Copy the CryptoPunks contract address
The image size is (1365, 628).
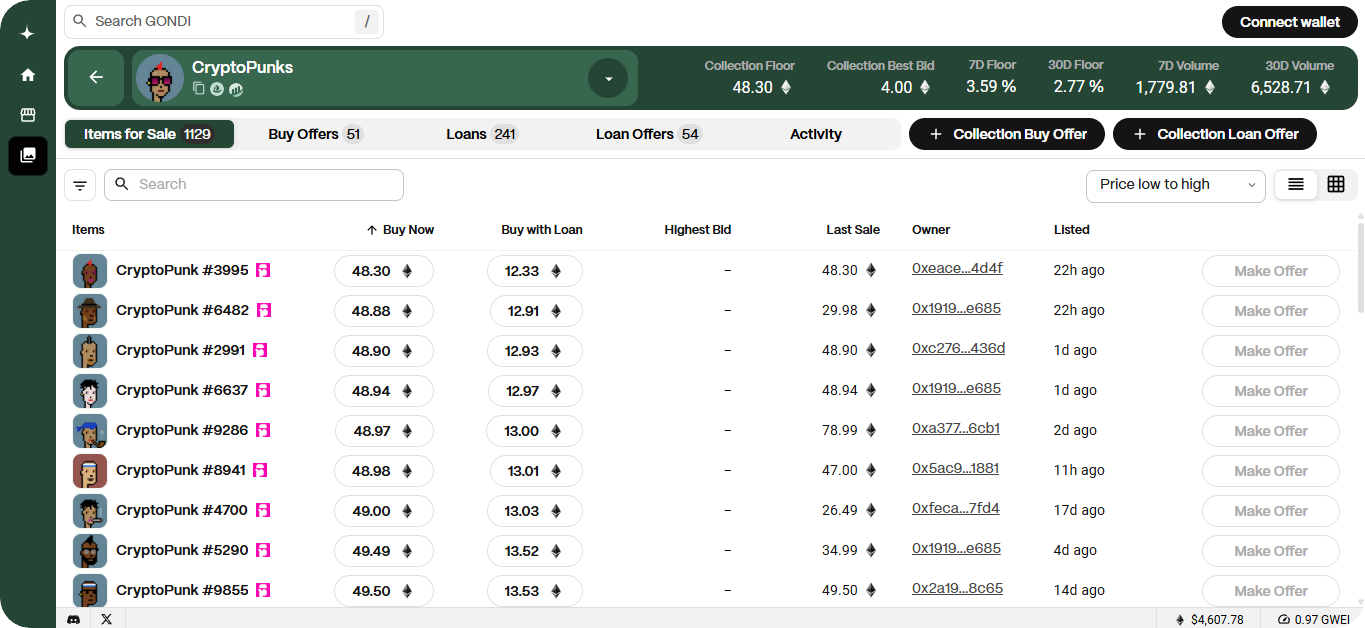pyautogui.click(x=199, y=89)
